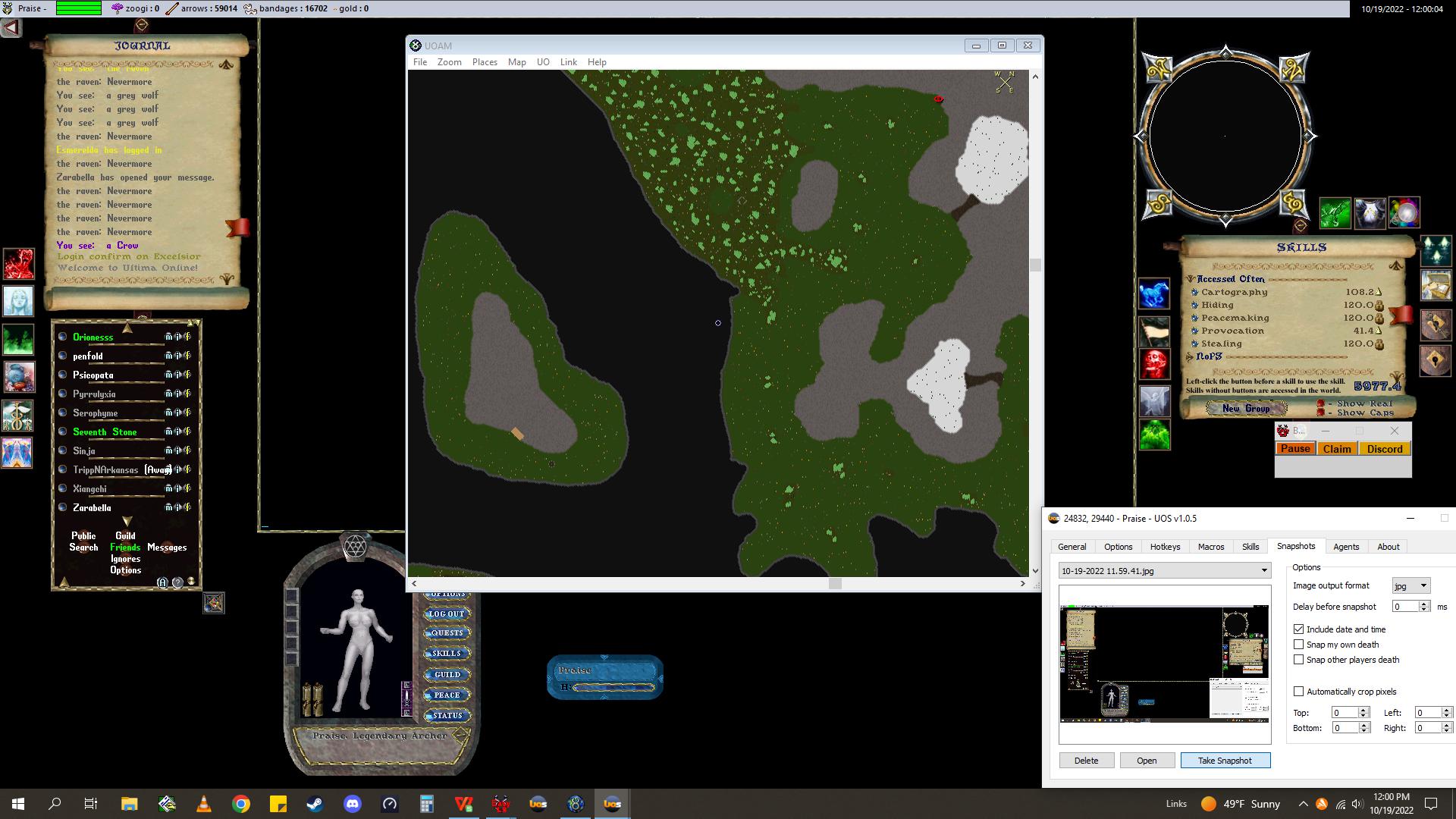Click the small compass icon beside friends list
This screenshot has width=1456, height=819.
pyautogui.click(x=214, y=603)
